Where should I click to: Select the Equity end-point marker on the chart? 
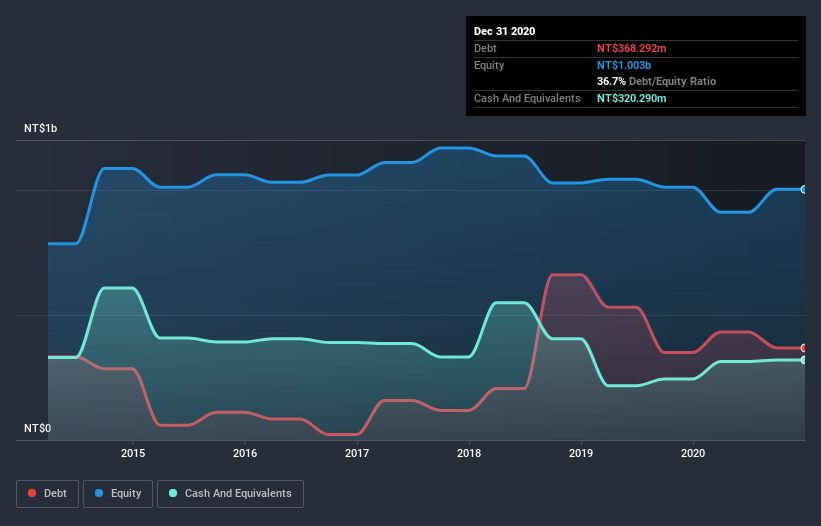click(804, 189)
